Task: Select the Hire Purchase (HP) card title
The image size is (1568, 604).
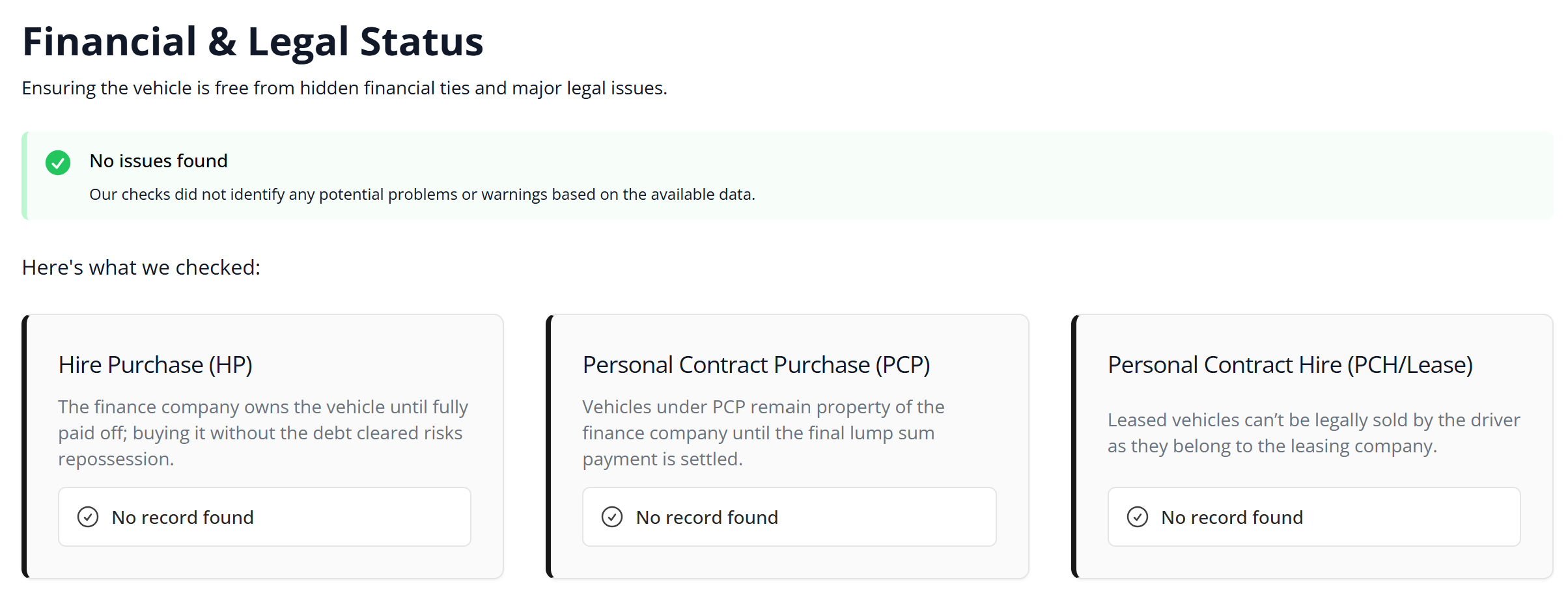Action: [x=156, y=365]
